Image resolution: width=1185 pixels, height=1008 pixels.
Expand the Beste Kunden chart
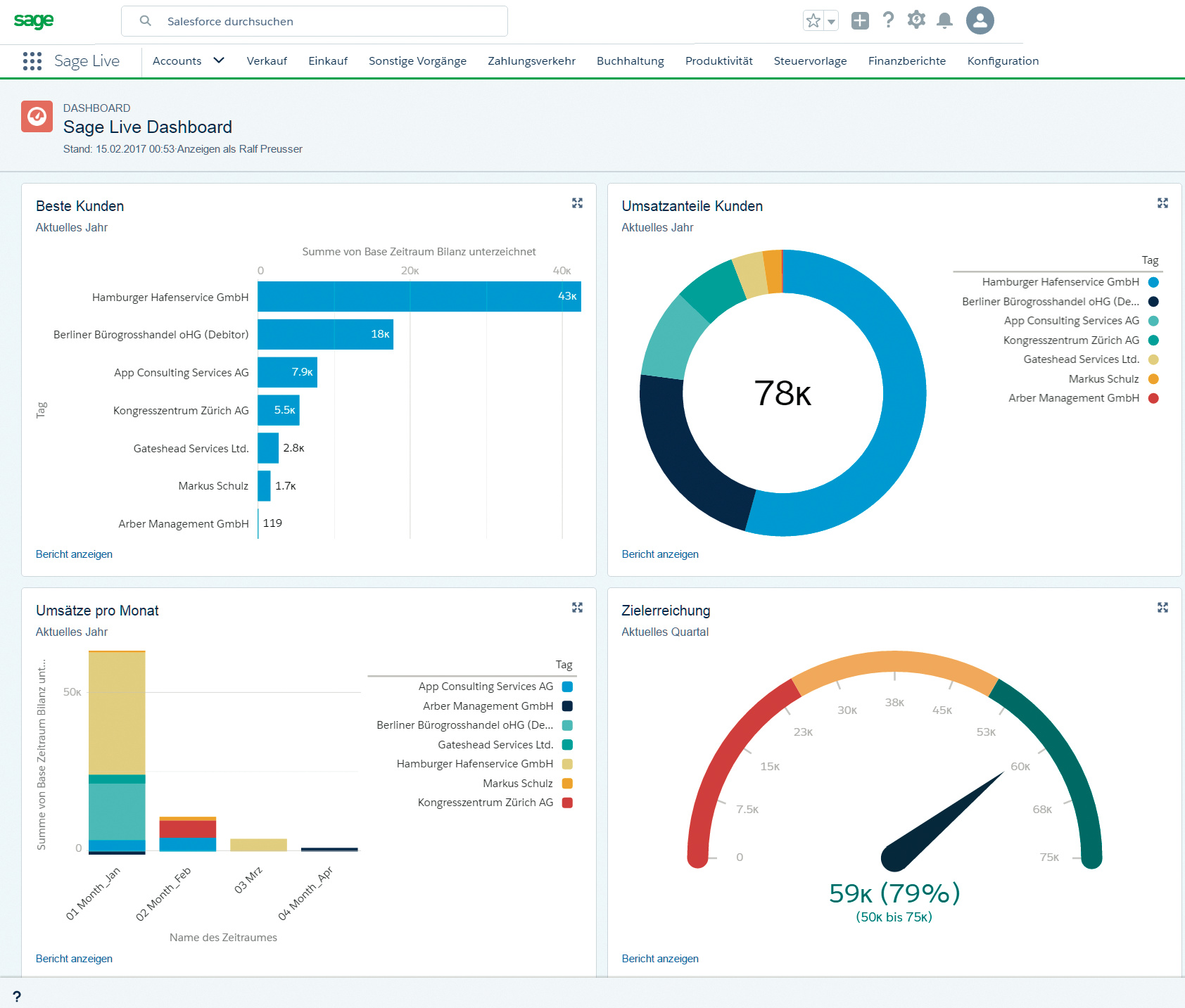pos(577,203)
